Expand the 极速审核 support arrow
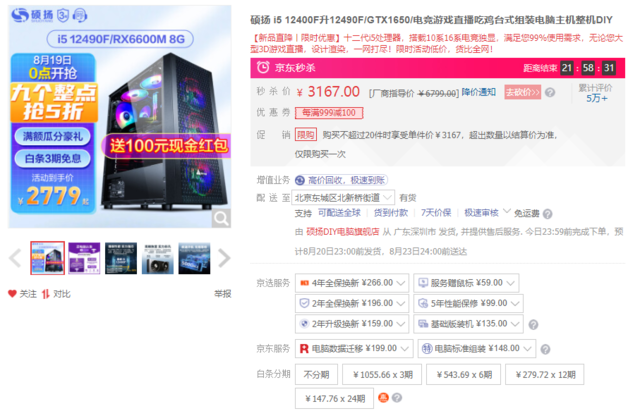 [x=507, y=211]
